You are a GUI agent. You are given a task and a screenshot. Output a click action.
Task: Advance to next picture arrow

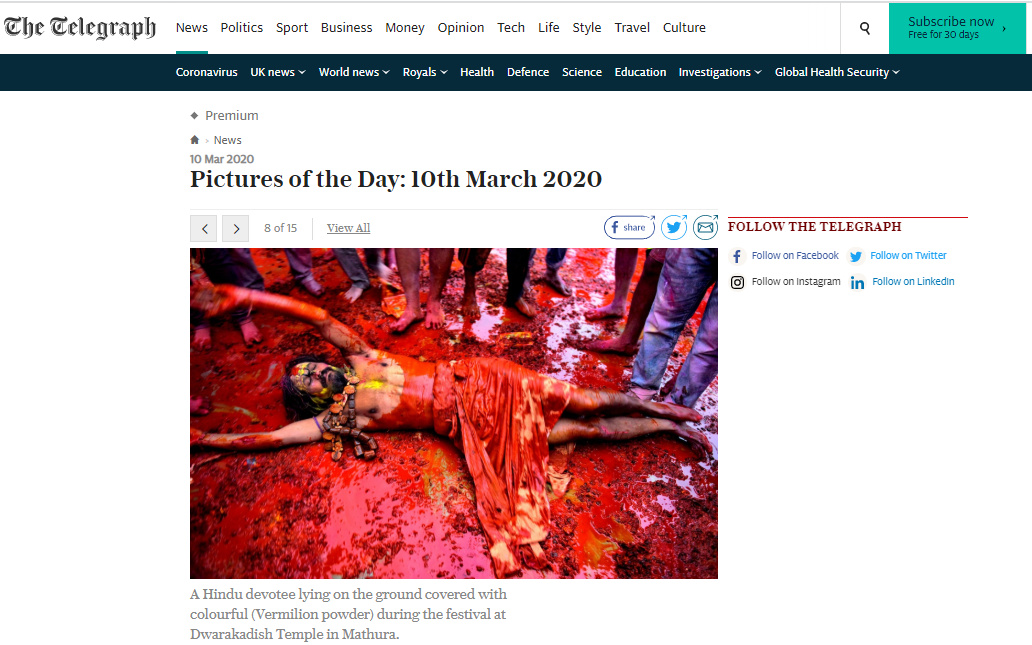(x=235, y=228)
